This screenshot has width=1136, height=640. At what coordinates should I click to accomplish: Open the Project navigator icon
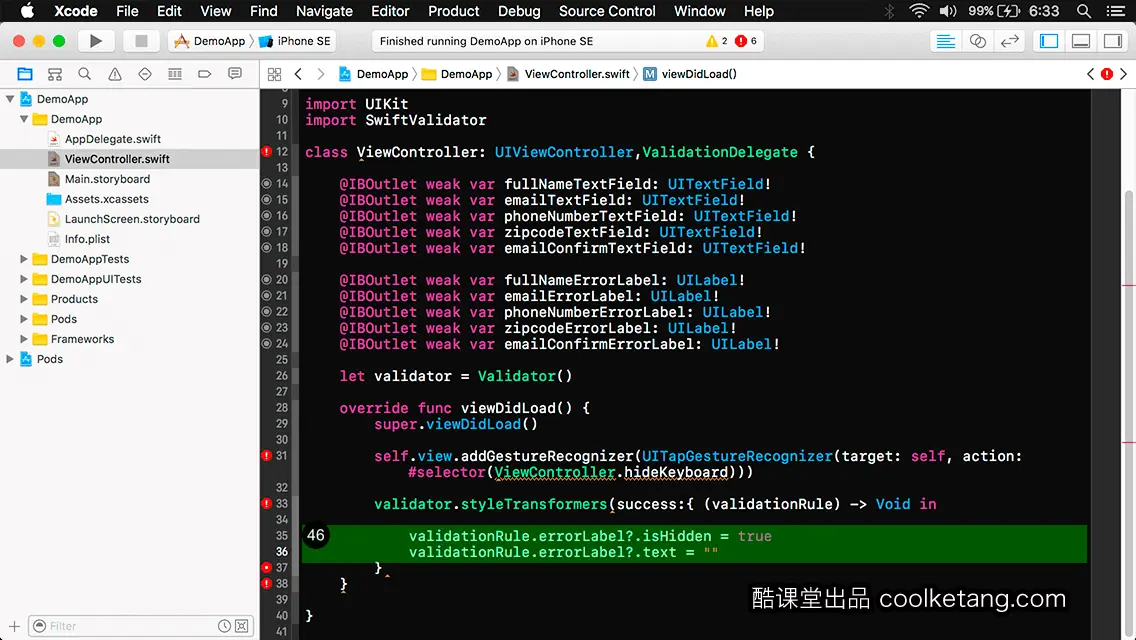tap(25, 74)
